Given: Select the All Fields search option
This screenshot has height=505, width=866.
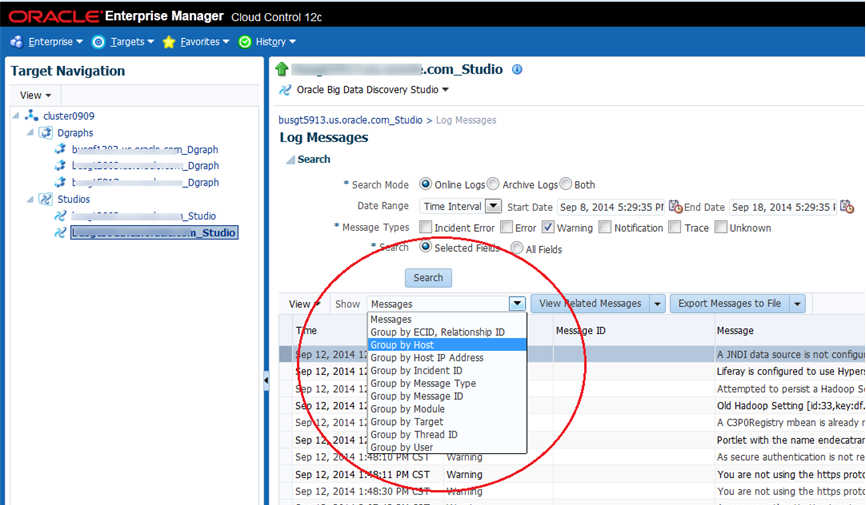Looking at the screenshot, I should [516, 248].
